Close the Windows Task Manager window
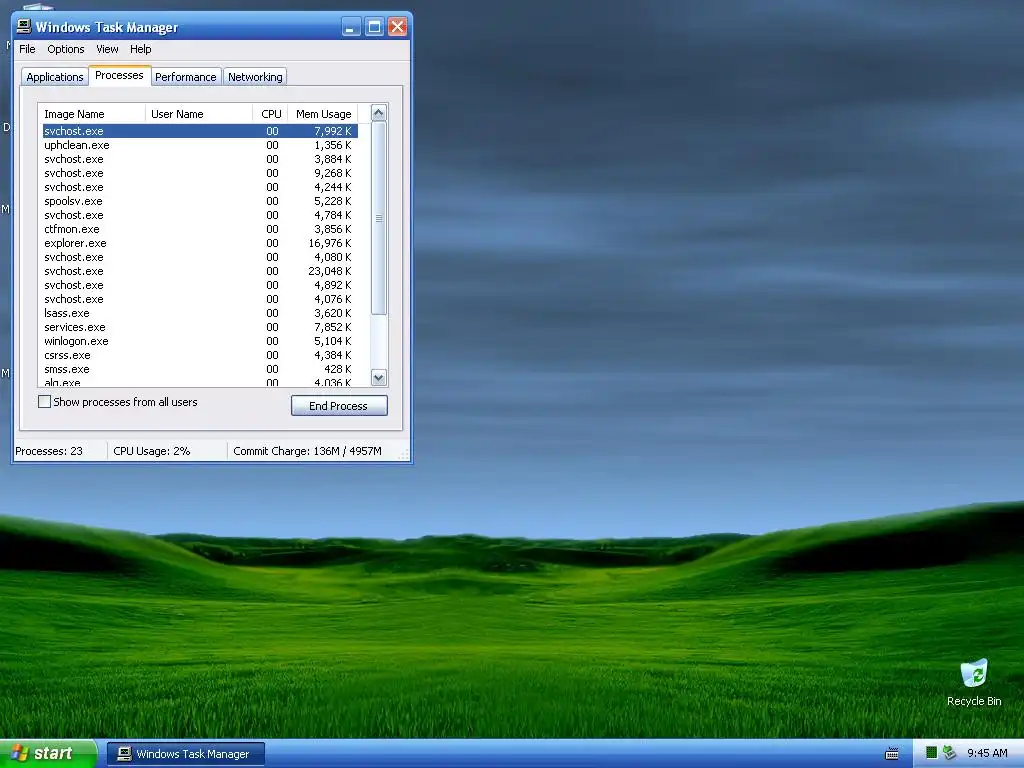 [x=397, y=27]
